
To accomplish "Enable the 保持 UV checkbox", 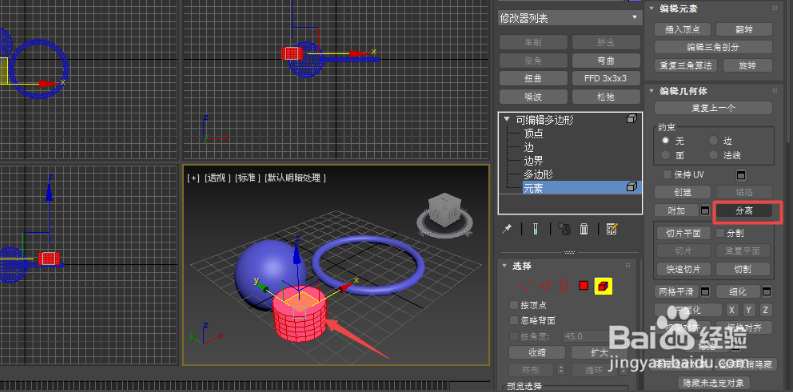I will [x=668, y=175].
